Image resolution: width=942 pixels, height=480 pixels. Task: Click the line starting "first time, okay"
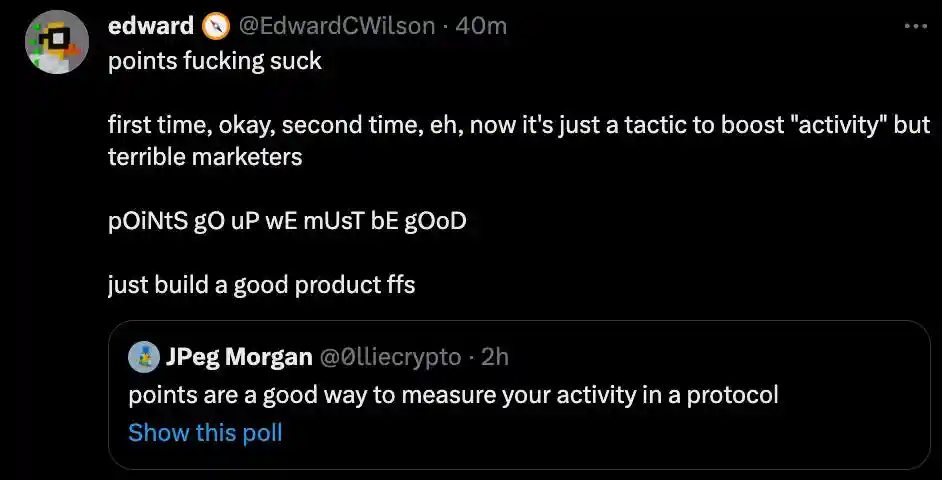pos(400,128)
